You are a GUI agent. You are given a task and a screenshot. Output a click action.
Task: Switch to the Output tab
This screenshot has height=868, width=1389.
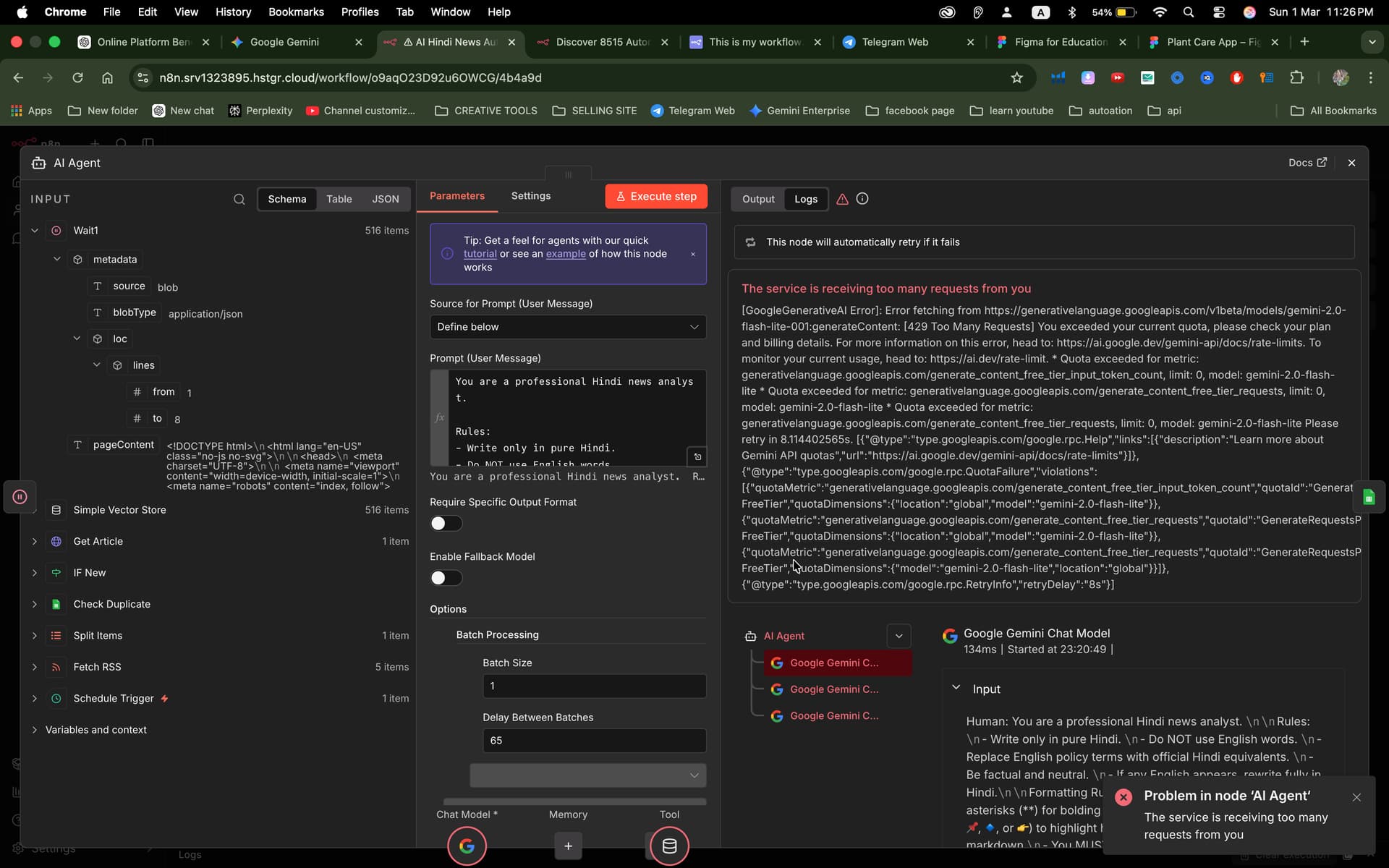[757, 199]
